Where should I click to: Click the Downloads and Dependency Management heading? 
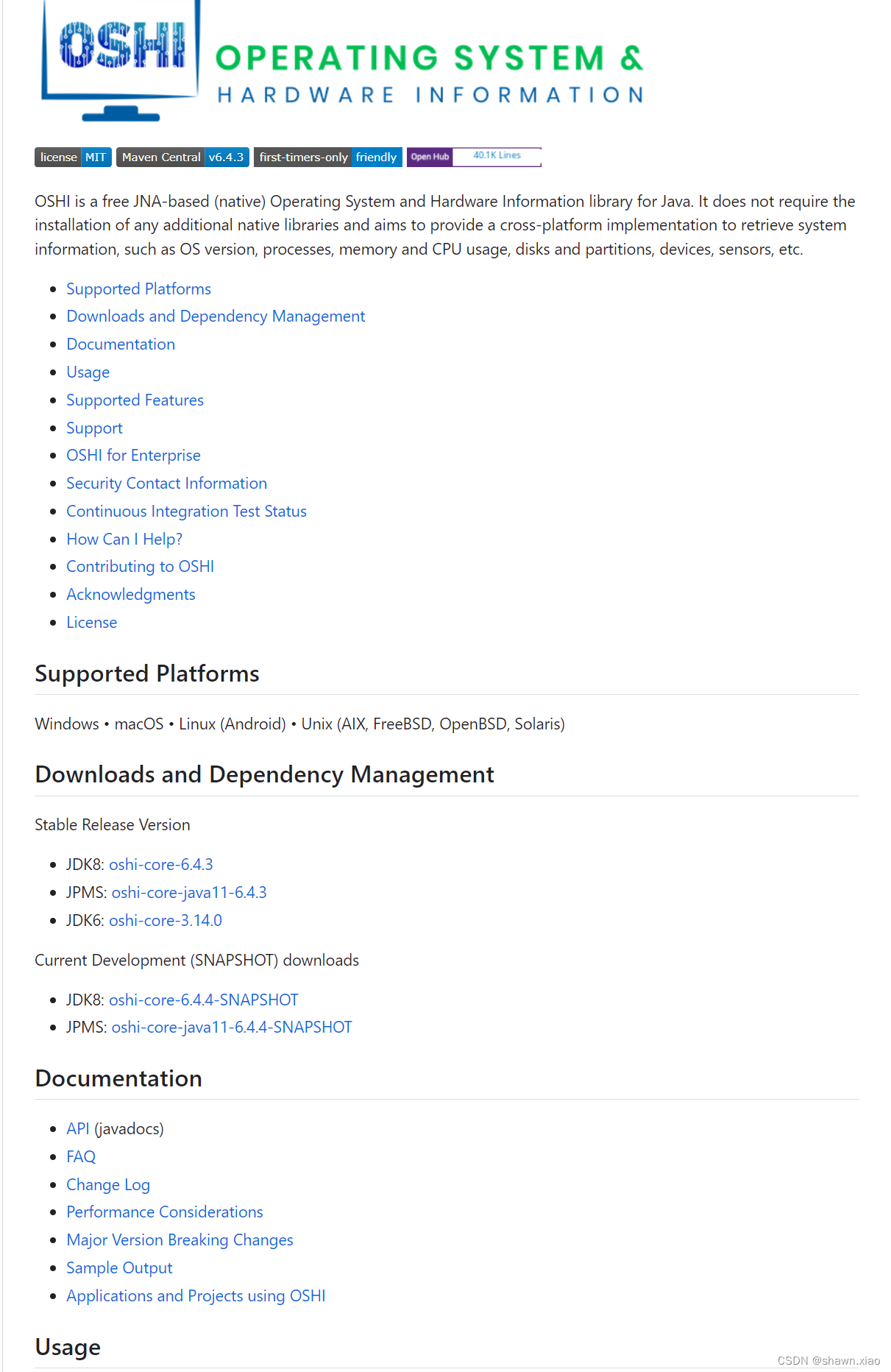click(264, 775)
